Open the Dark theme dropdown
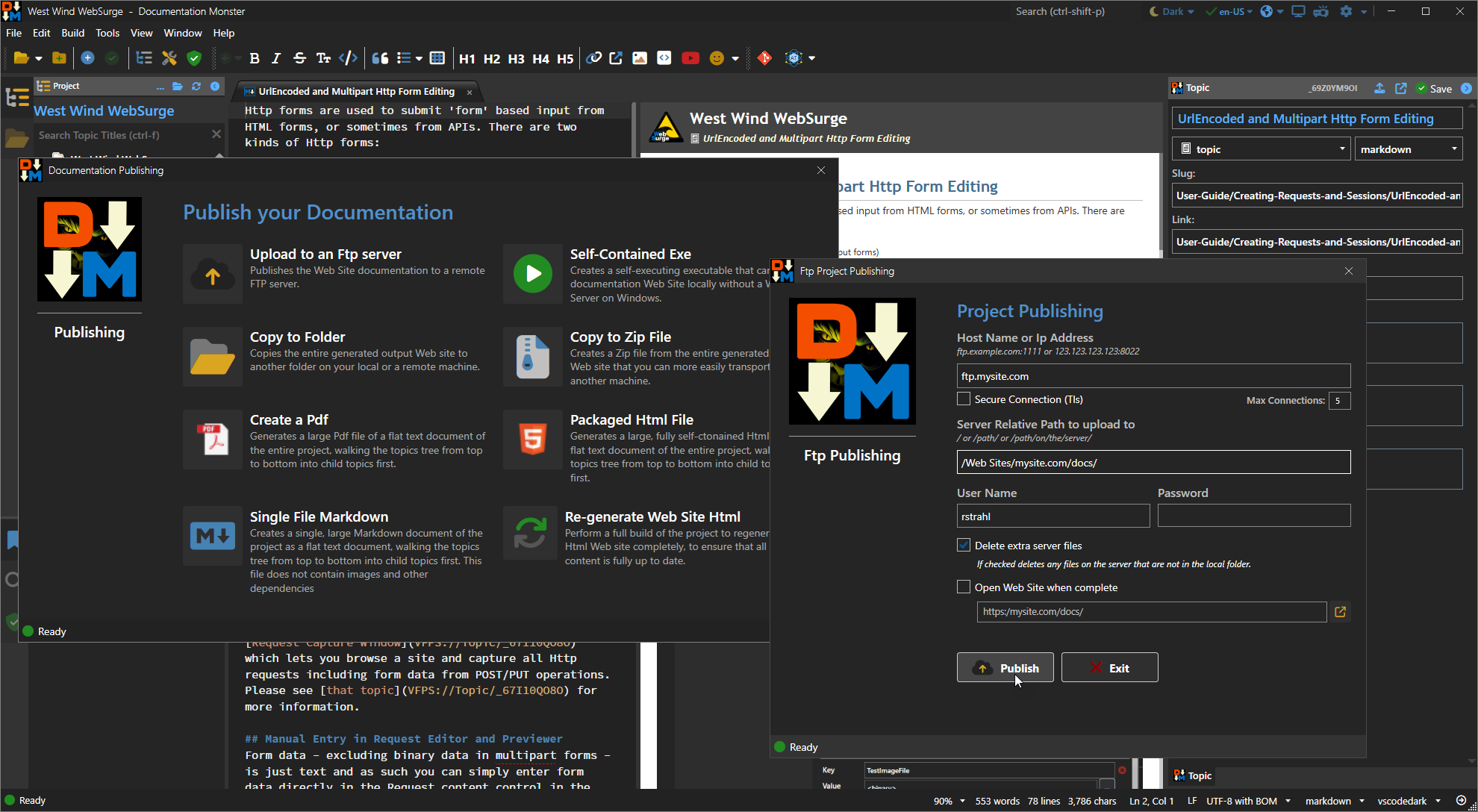Image resolution: width=1478 pixels, height=812 pixels. click(1173, 11)
